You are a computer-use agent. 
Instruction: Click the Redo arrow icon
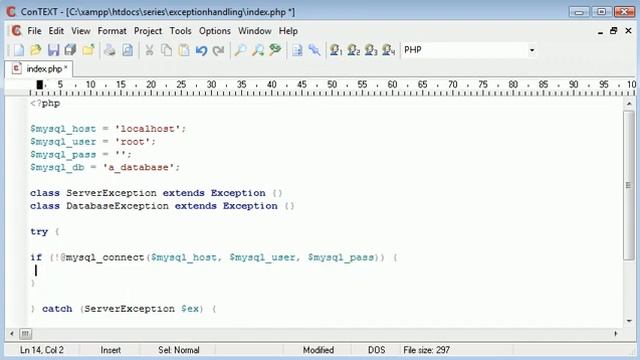[218, 50]
